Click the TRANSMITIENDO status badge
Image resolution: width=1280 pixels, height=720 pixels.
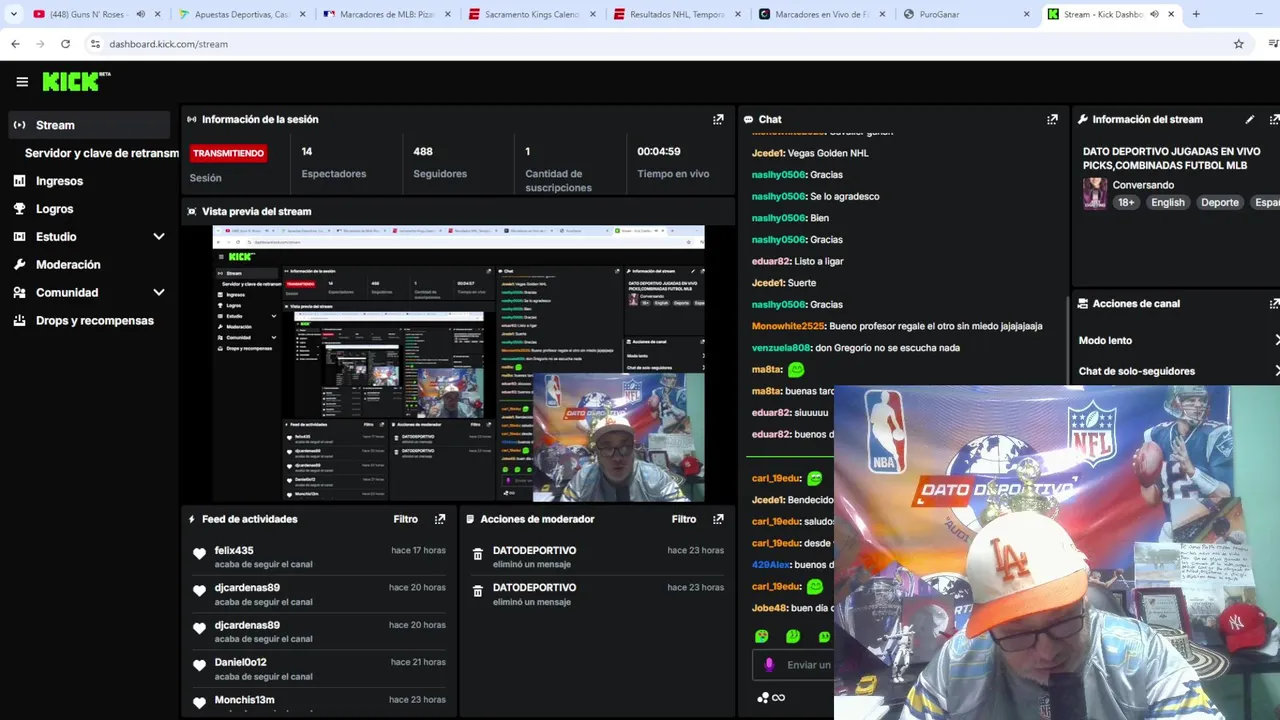pyautogui.click(x=228, y=153)
